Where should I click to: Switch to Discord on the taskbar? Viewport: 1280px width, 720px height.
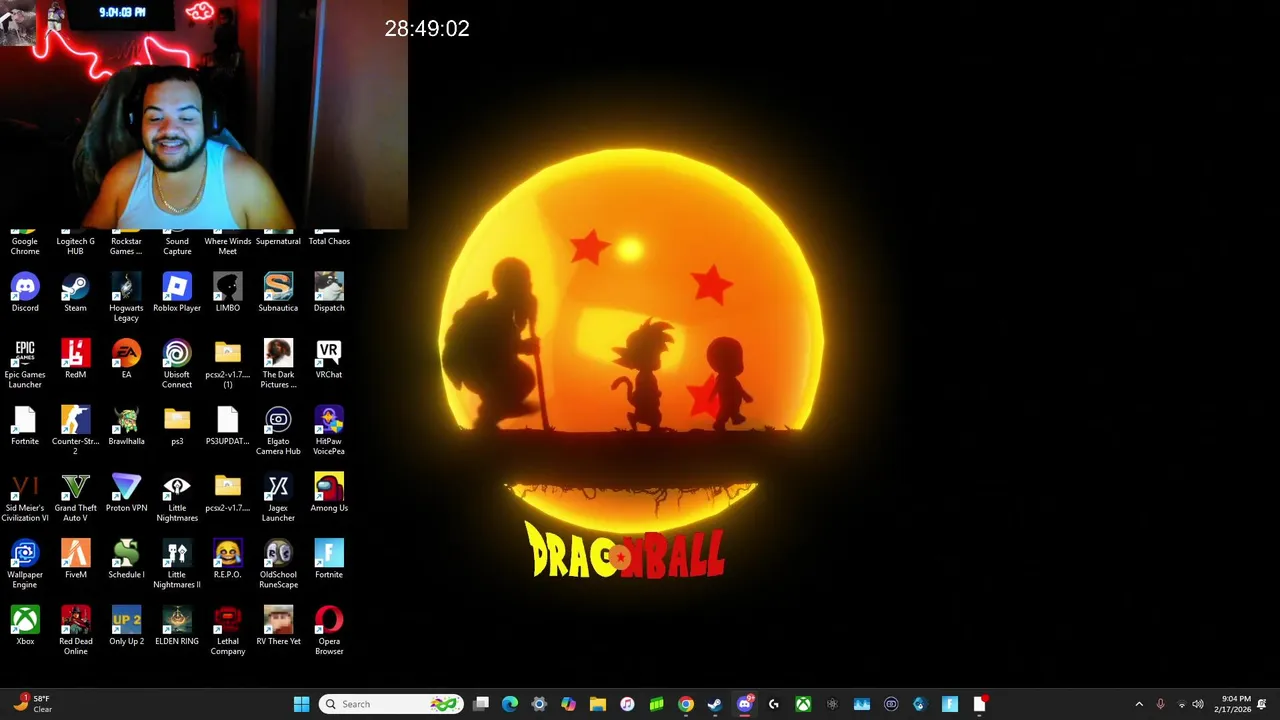click(x=744, y=704)
